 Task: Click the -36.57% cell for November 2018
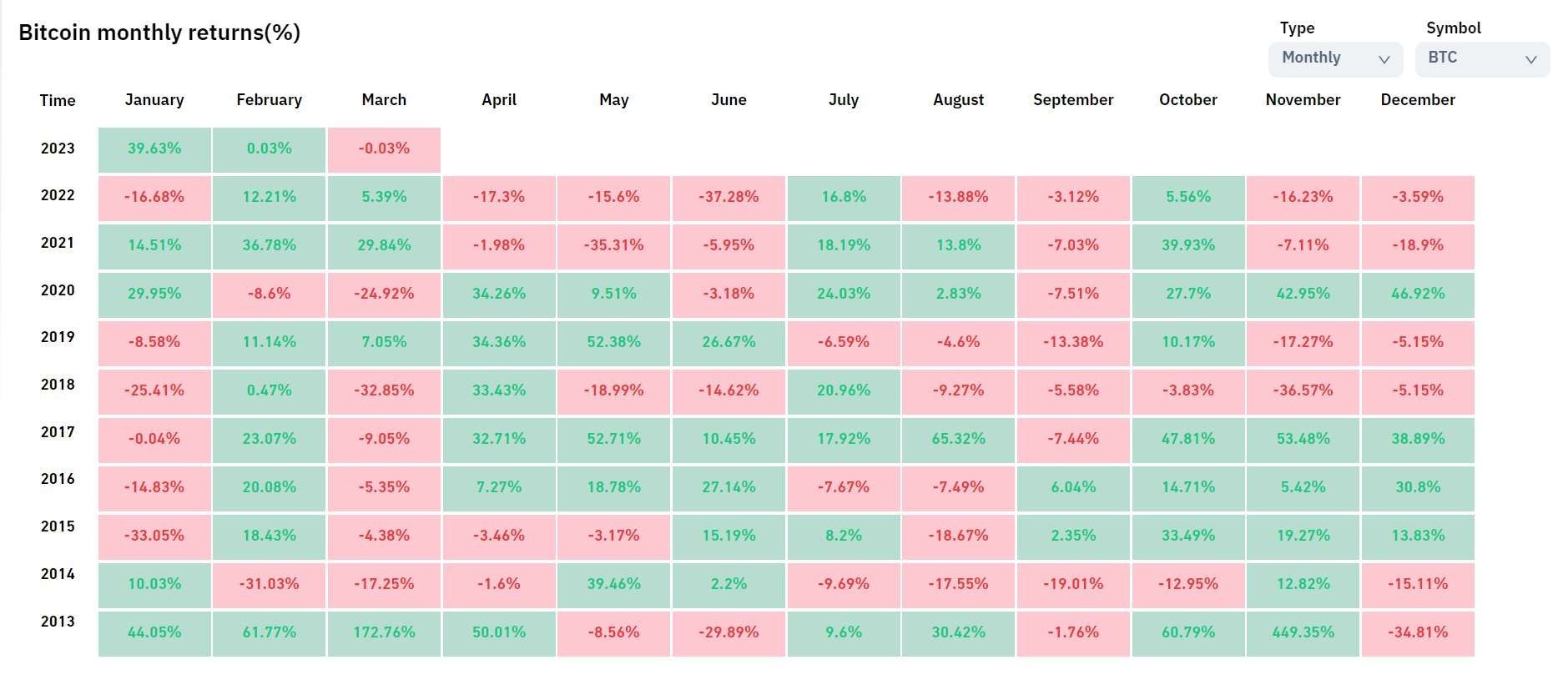pyautogui.click(x=1303, y=391)
